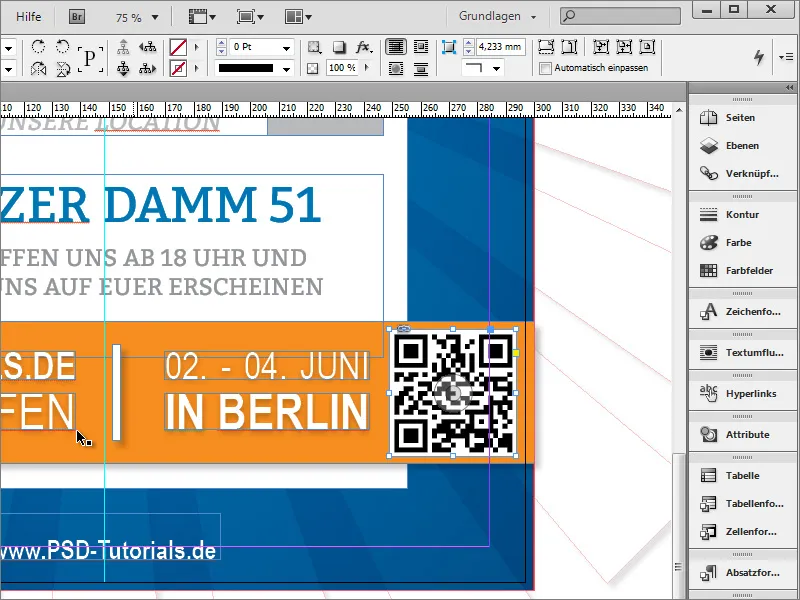Click the drop shadow icon
This screenshot has width=800, height=600.
click(x=339, y=47)
